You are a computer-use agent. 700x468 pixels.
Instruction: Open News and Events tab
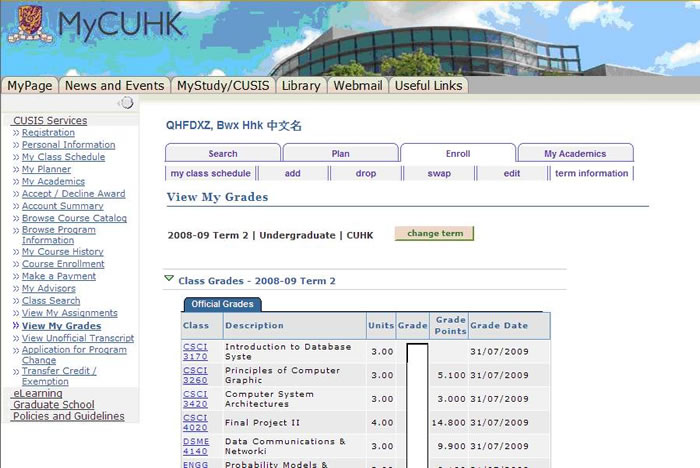(115, 85)
